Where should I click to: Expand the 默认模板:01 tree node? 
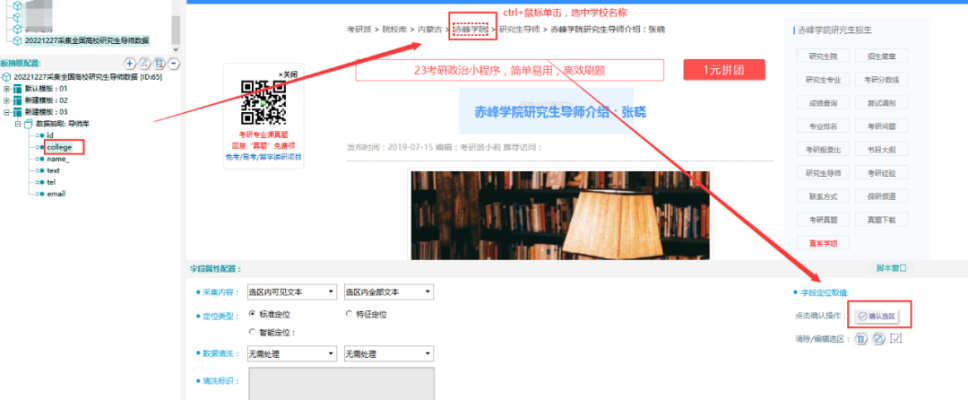7,88
